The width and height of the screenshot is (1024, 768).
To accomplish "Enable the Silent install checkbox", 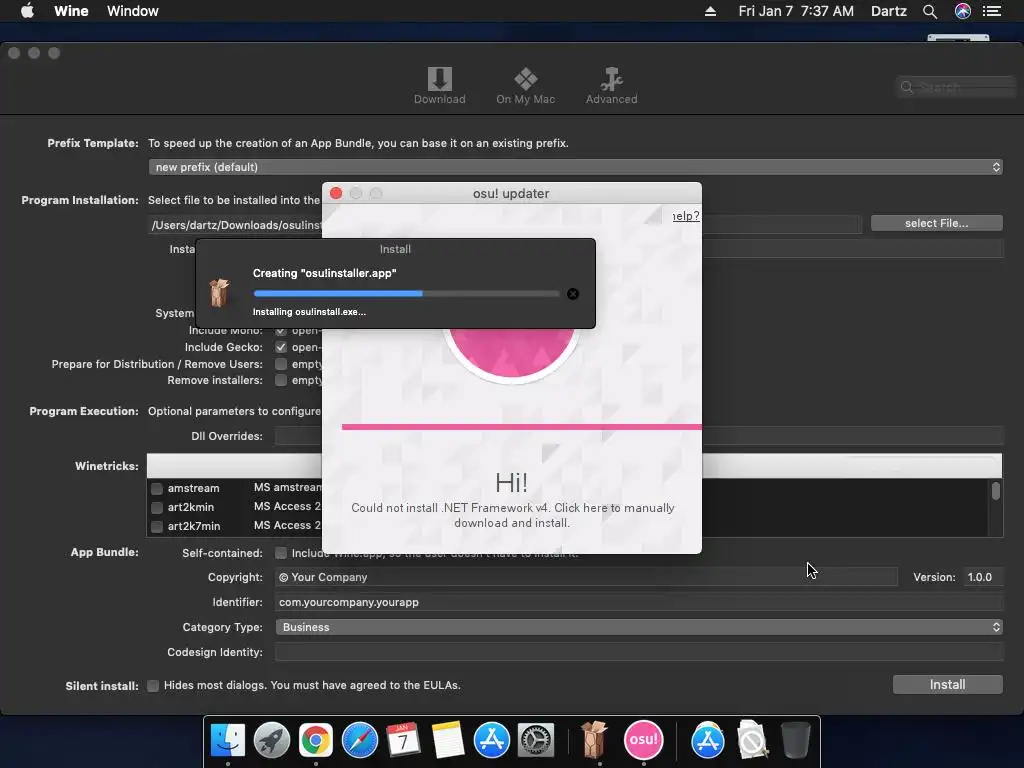I will click(153, 686).
